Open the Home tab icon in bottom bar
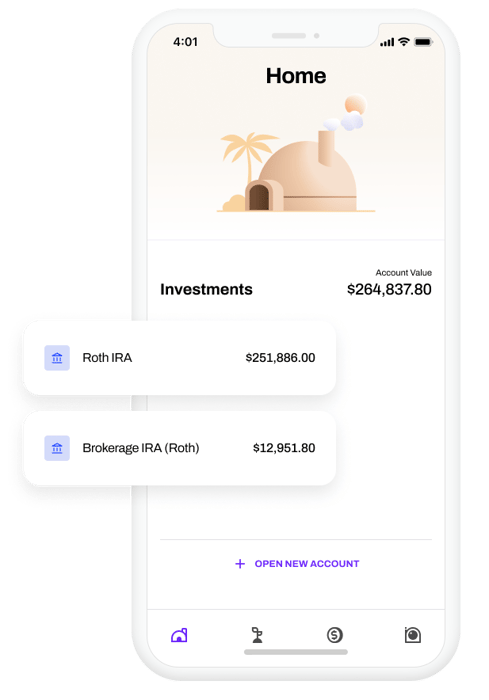Screen dimensions: 489x700 click(x=179, y=635)
